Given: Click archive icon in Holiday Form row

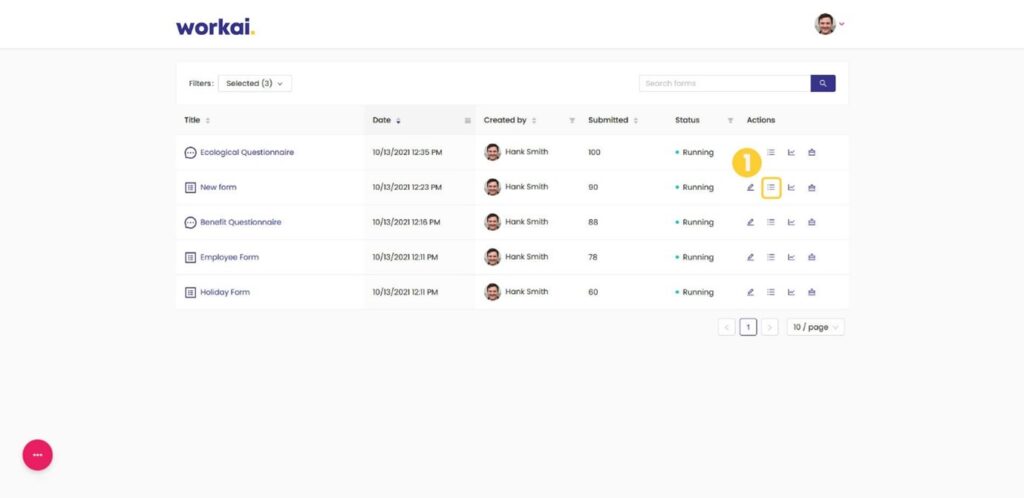Looking at the screenshot, I should 812,292.
